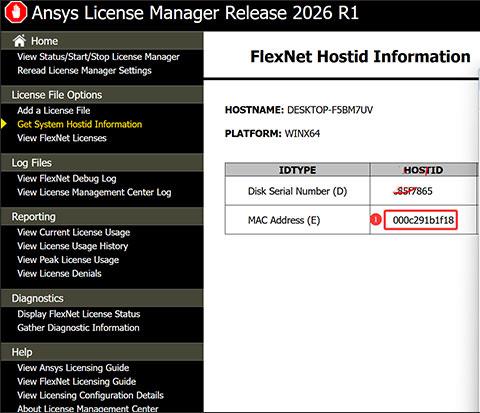Click the HOSTID column header
This screenshot has height=413, width=480.
click(x=423, y=170)
